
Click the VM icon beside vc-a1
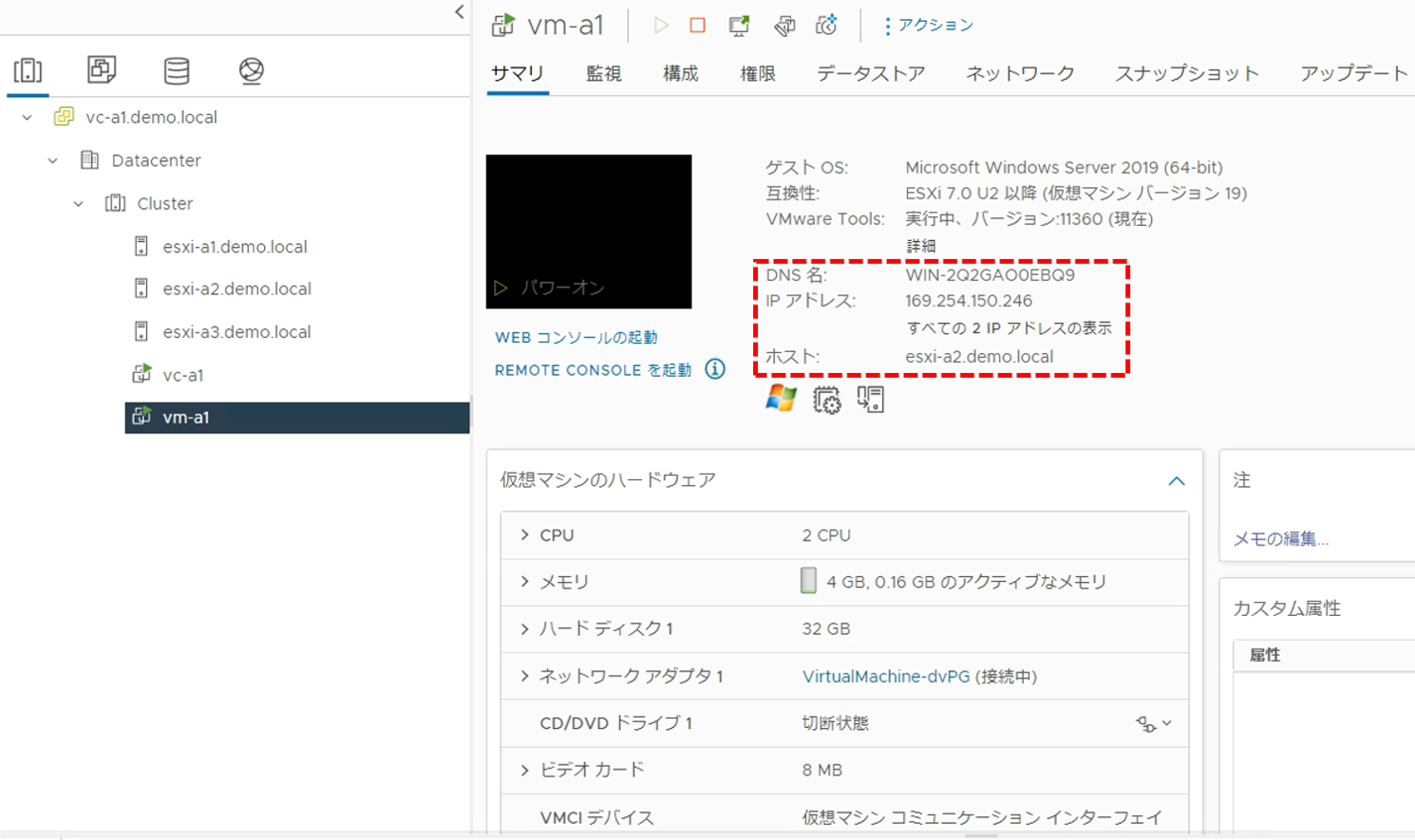point(141,375)
